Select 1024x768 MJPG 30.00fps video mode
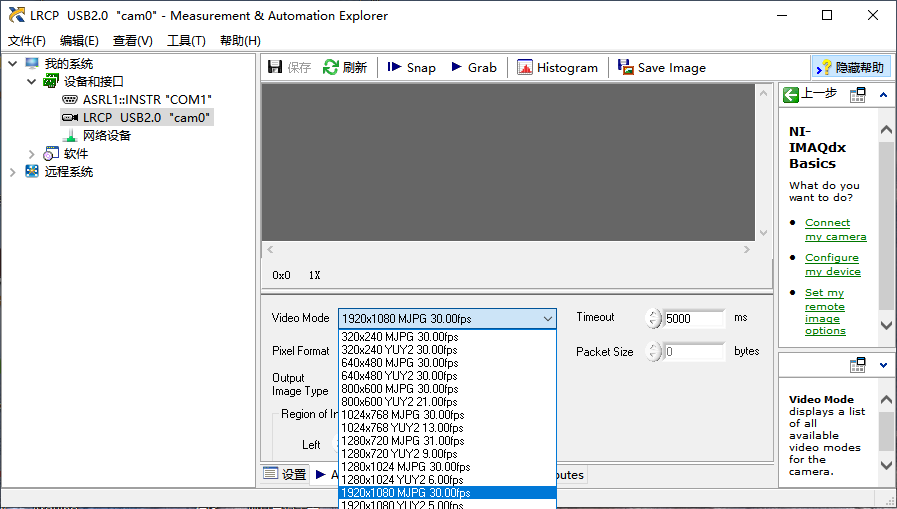This screenshot has height=509, width=897. [x=447, y=415]
